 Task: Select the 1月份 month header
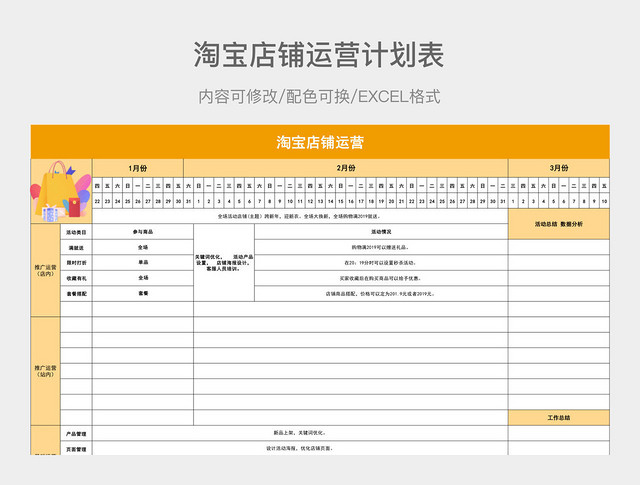(138, 168)
